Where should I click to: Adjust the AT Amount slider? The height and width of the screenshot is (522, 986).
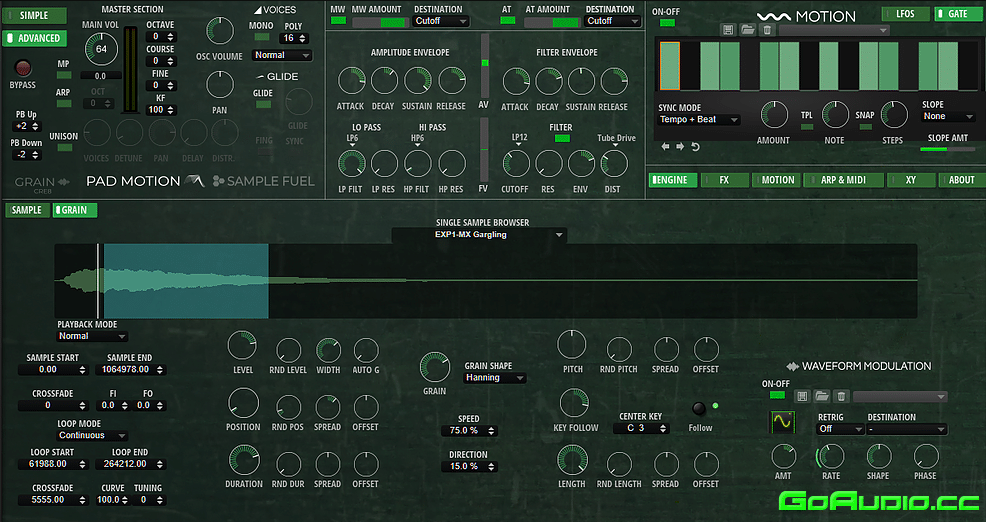pyautogui.click(x=551, y=22)
